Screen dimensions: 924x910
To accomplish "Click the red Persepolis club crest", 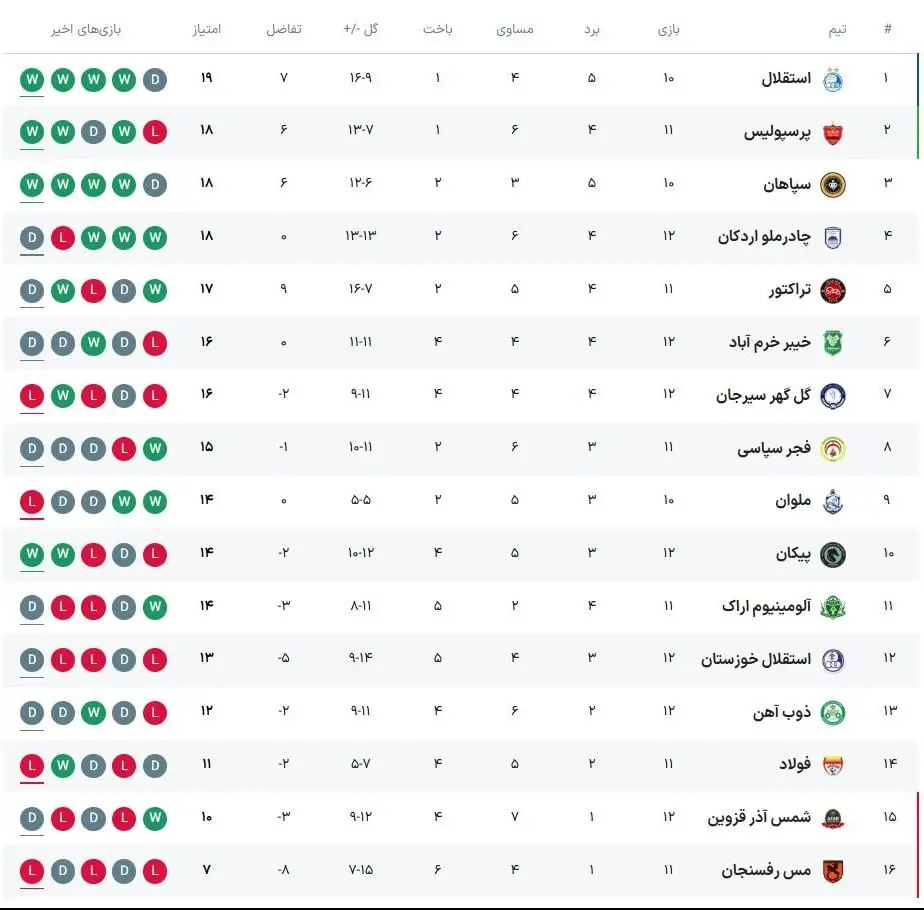I will click(832, 132).
